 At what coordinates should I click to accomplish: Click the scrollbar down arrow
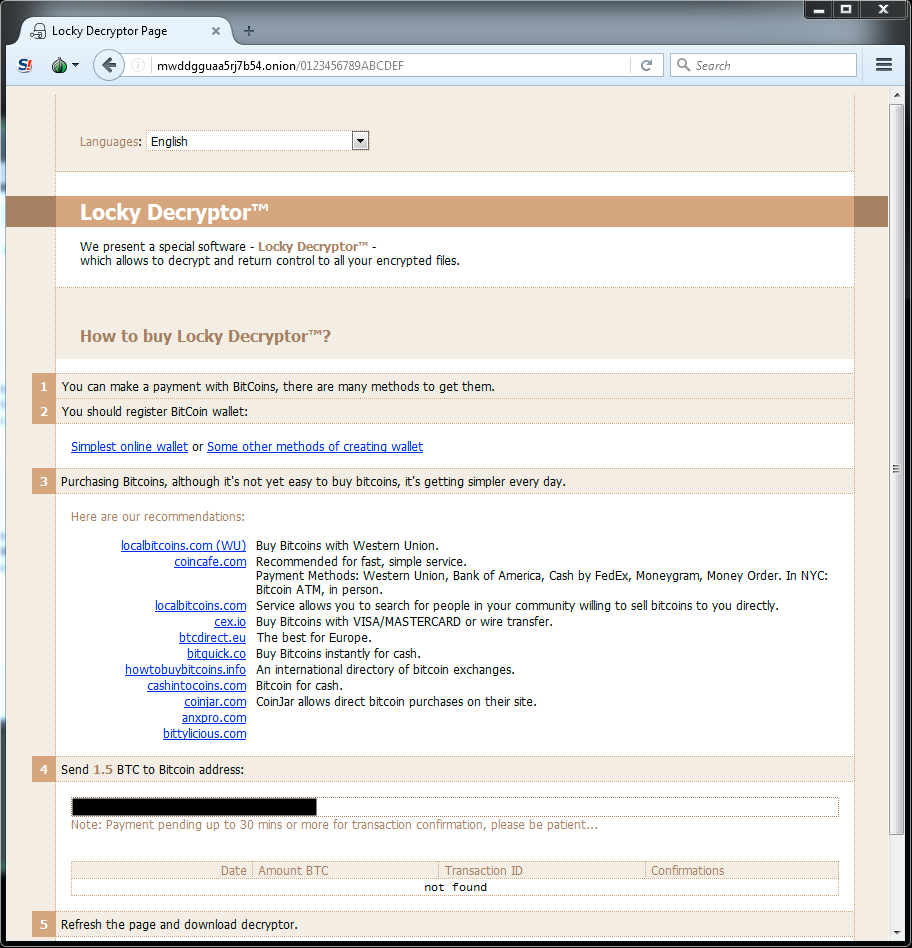click(896, 933)
